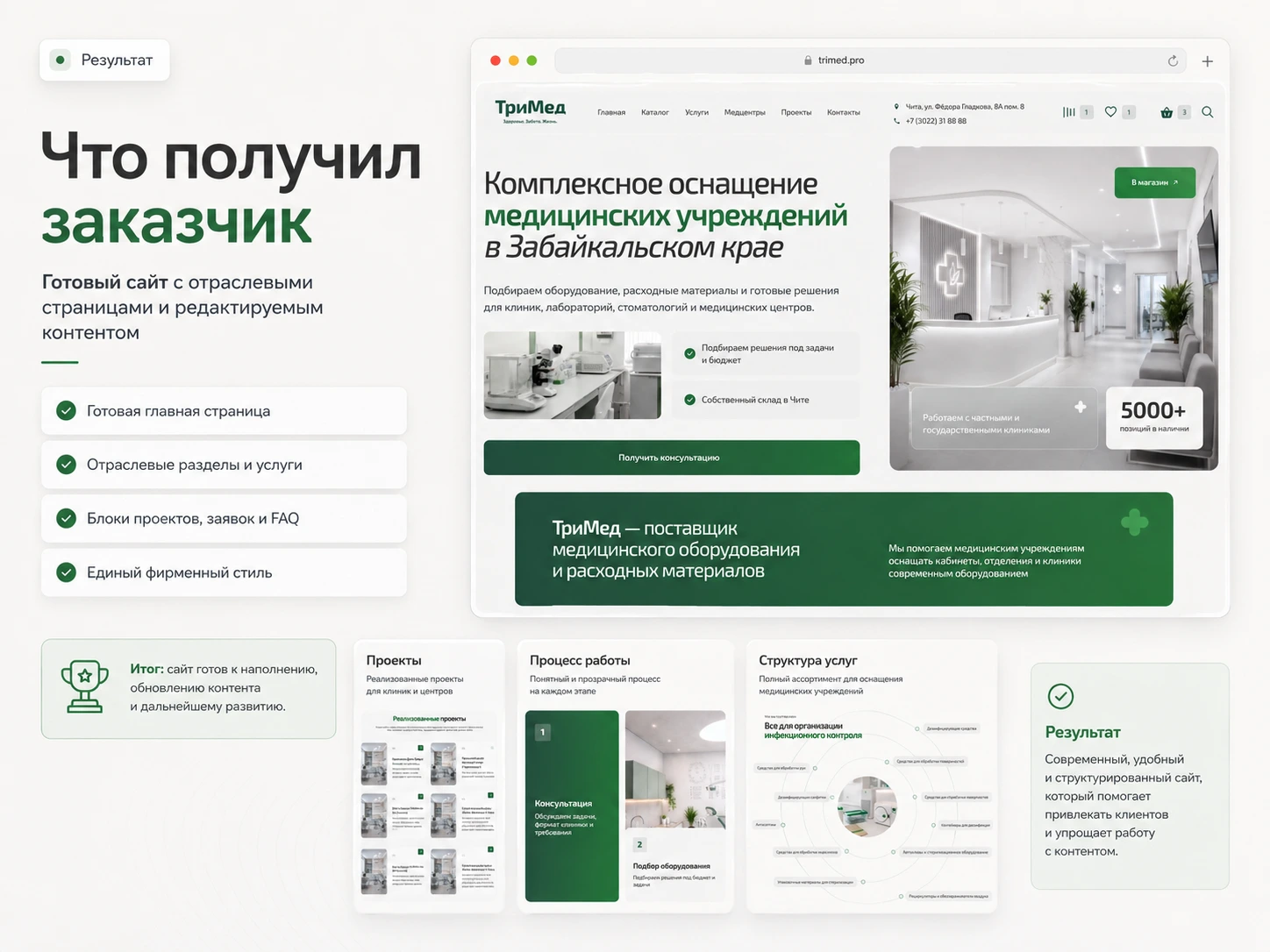The height and width of the screenshot is (952, 1270).
Task: Click the check icon beside 'Блоки проектов, заявок и FAQ'
Action: 66,518
